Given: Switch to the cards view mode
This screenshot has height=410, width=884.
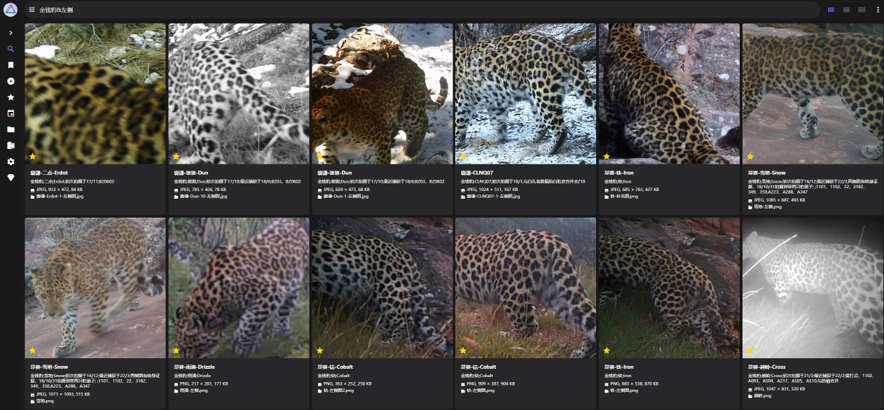Looking at the screenshot, I should click(x=831, y=10).
